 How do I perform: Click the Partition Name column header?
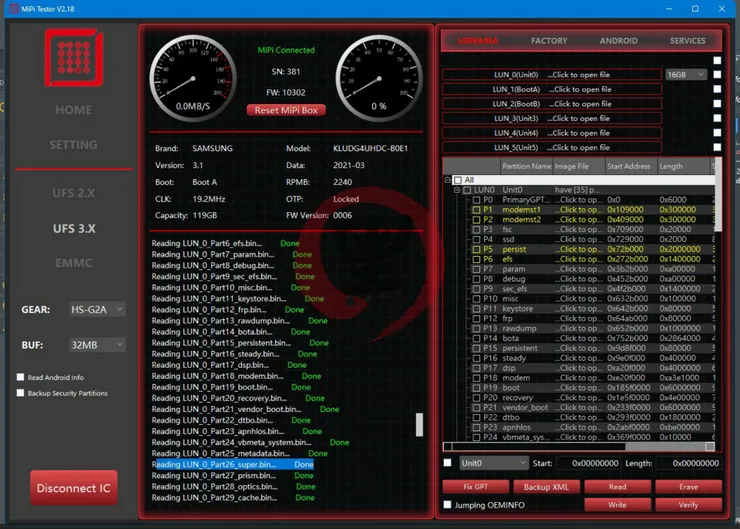pos(526,166)
